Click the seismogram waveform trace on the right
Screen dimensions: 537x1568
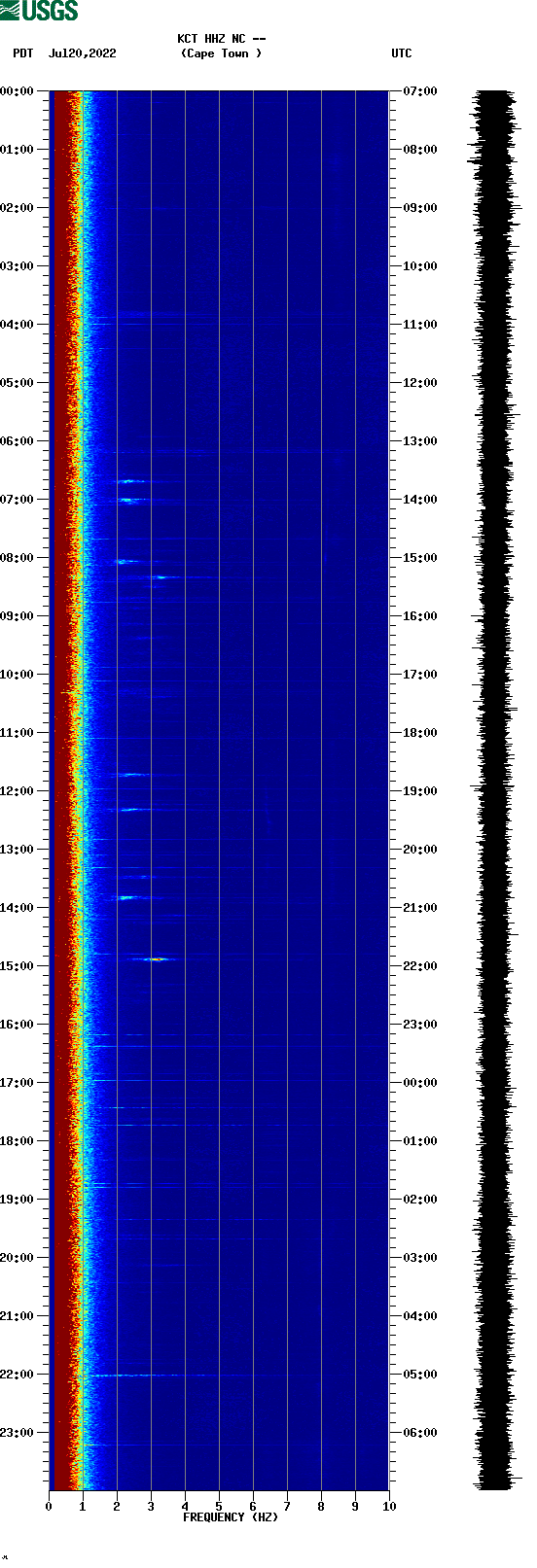[x=494, y=790]
